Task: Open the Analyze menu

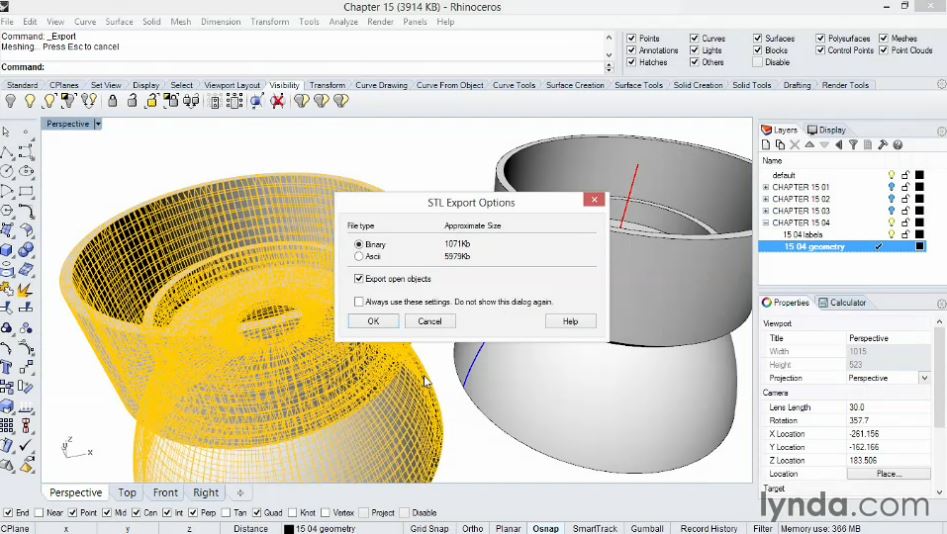Action: (343, 22)
